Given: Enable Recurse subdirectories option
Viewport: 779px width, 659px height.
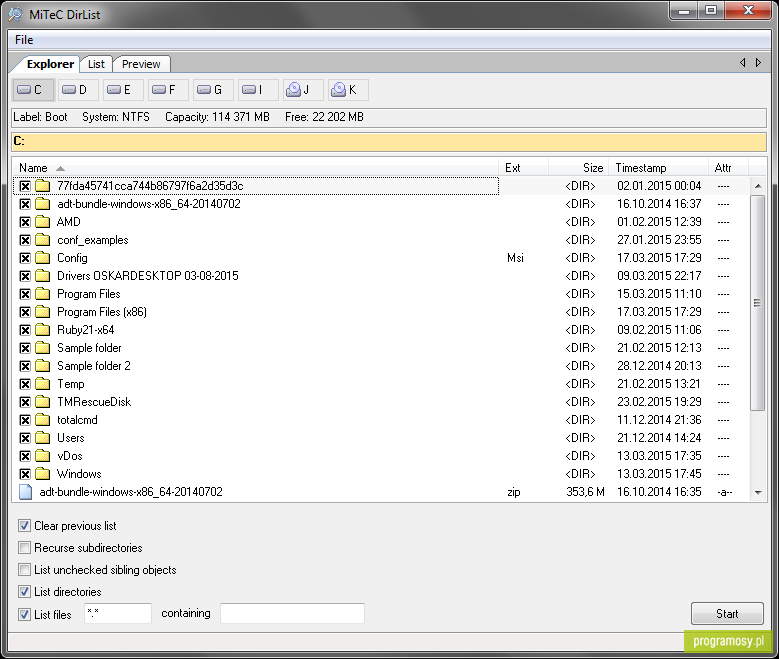Looking at the screenshot, I should point(24,548).
